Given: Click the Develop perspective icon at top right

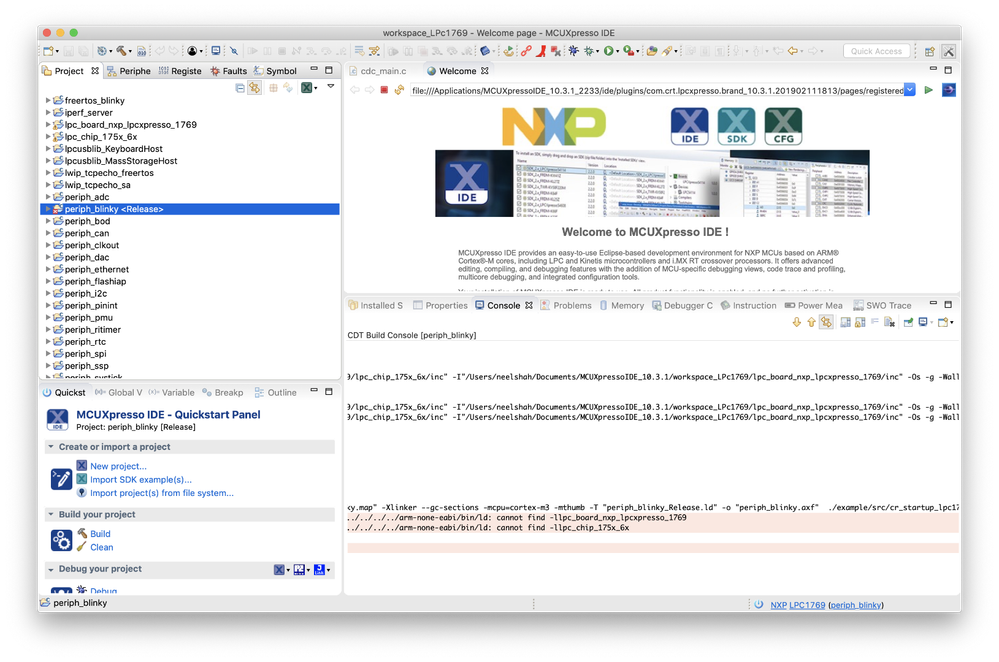Looking at the screenshot, I should point(948,51).
